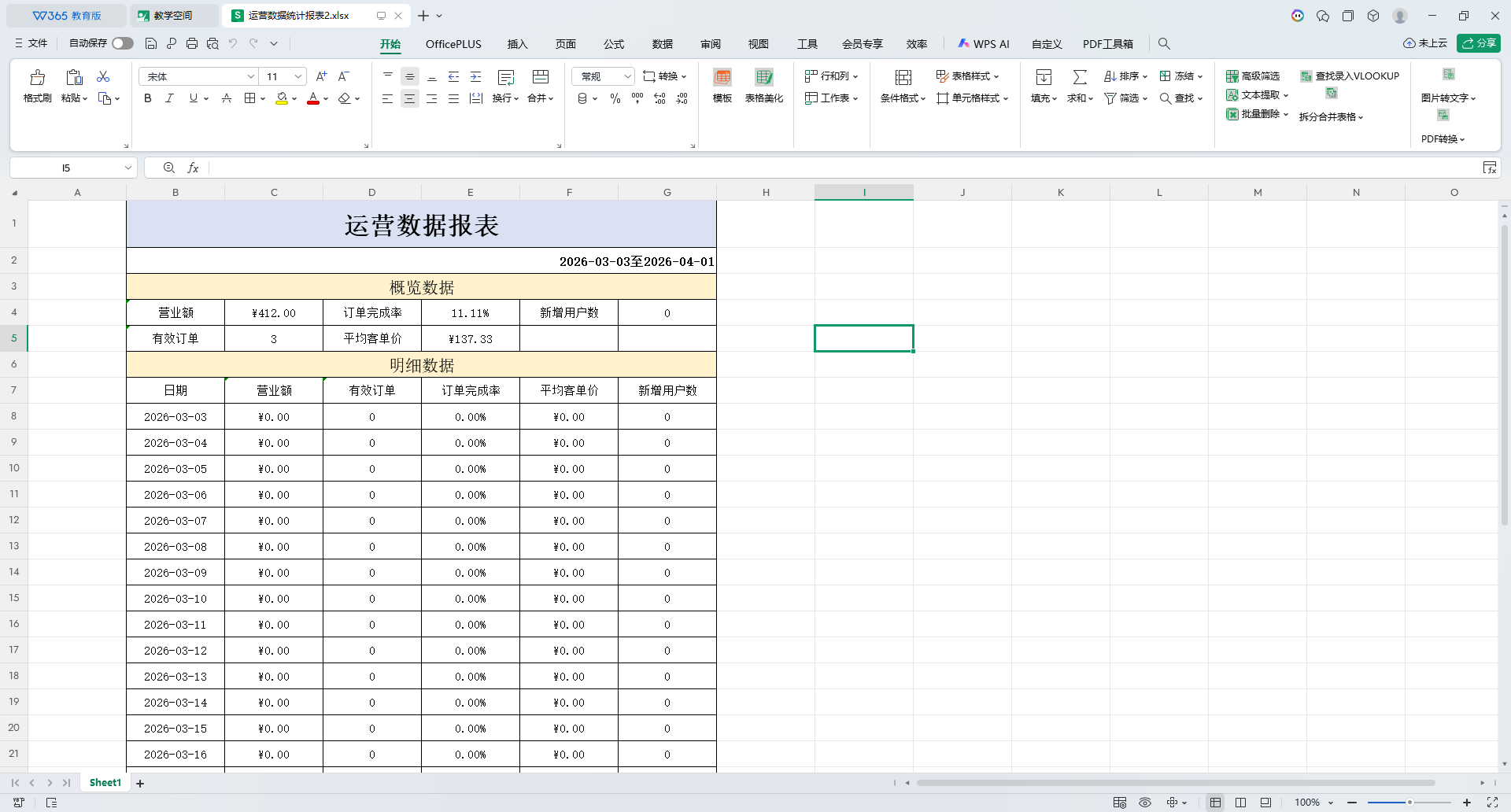Click the Save icon in quick toolbar
This screenshot has height=812, width=1511.
151,44
